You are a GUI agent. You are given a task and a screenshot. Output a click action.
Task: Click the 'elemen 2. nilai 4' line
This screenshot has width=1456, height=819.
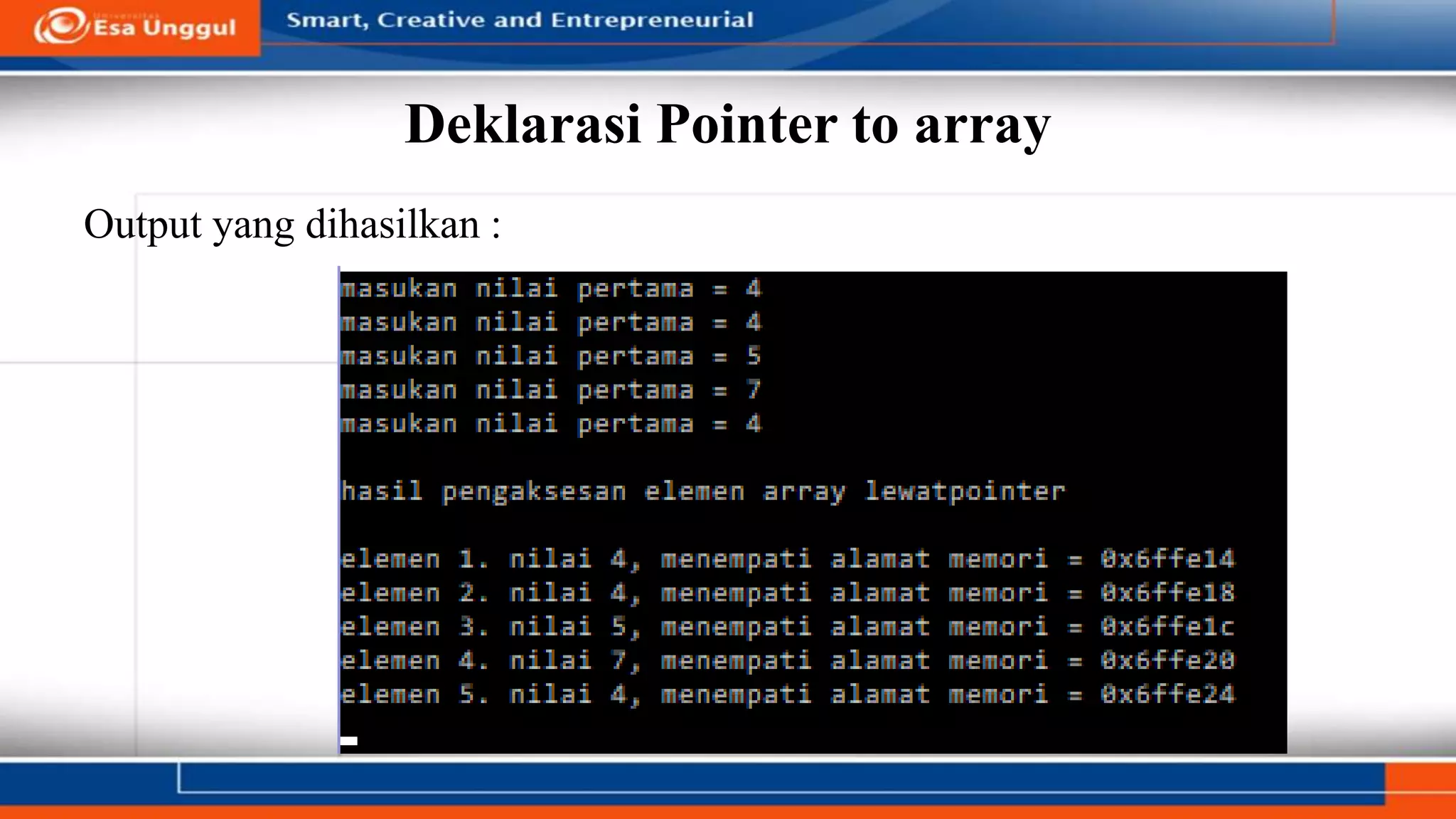pyautogui.click(x=788, y=594)
